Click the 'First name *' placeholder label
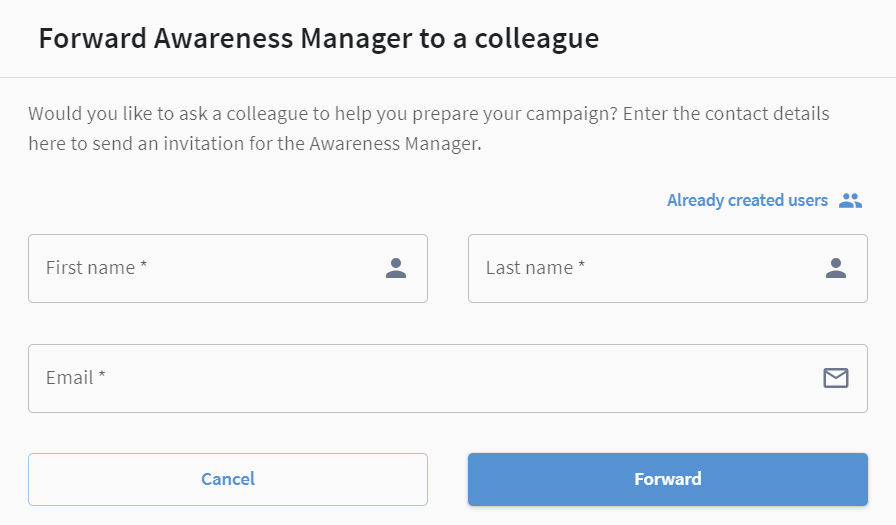 97,267
